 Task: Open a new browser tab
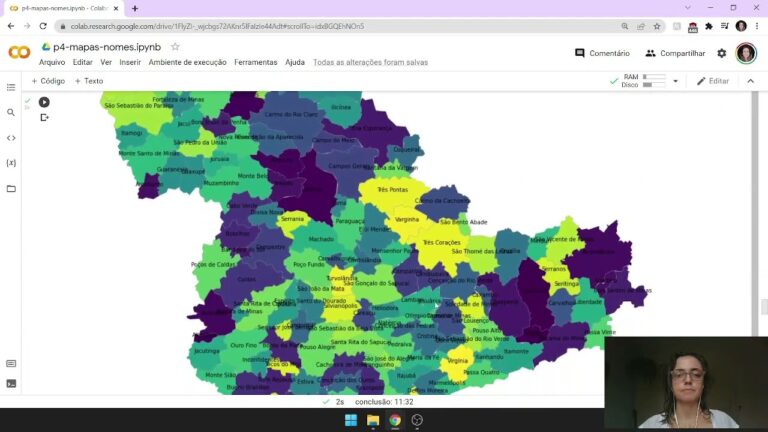(135, 8)
